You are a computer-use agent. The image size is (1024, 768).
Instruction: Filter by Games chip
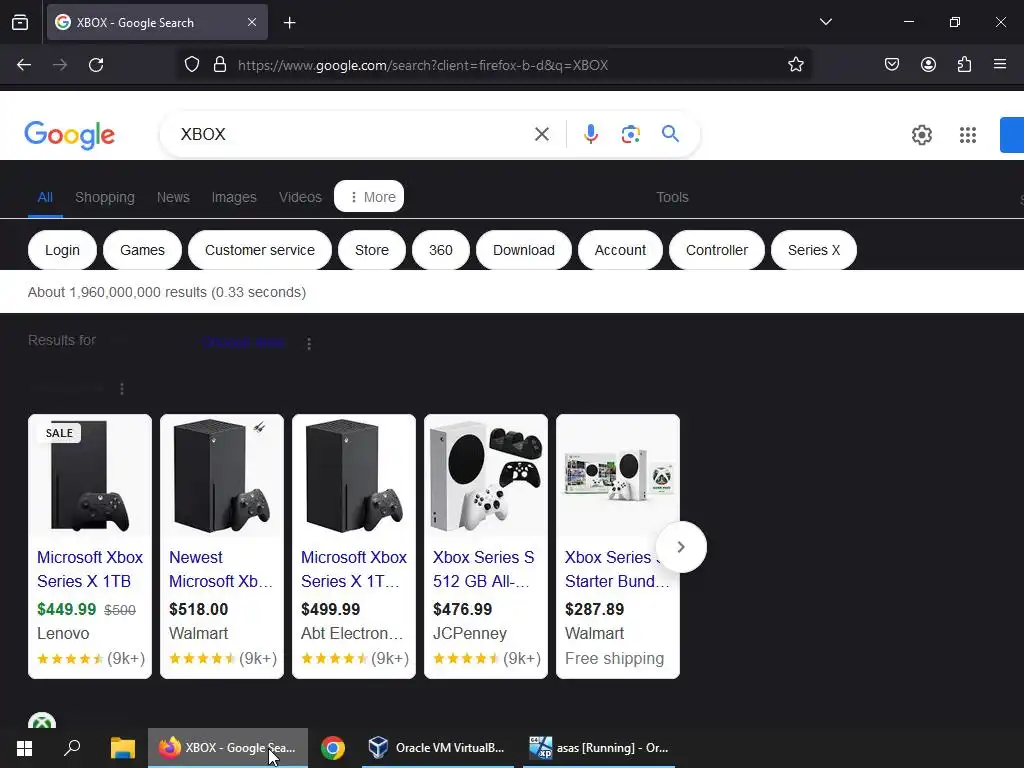142,250
